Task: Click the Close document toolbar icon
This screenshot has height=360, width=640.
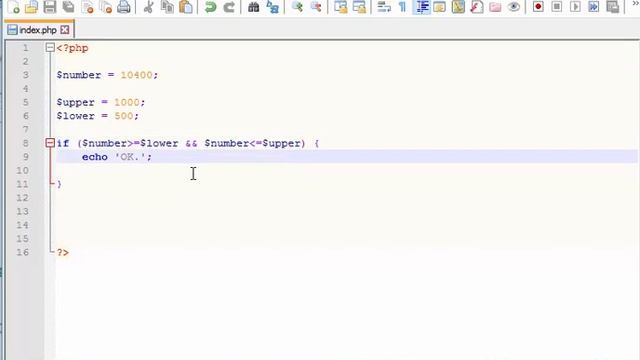Action: 87,7
